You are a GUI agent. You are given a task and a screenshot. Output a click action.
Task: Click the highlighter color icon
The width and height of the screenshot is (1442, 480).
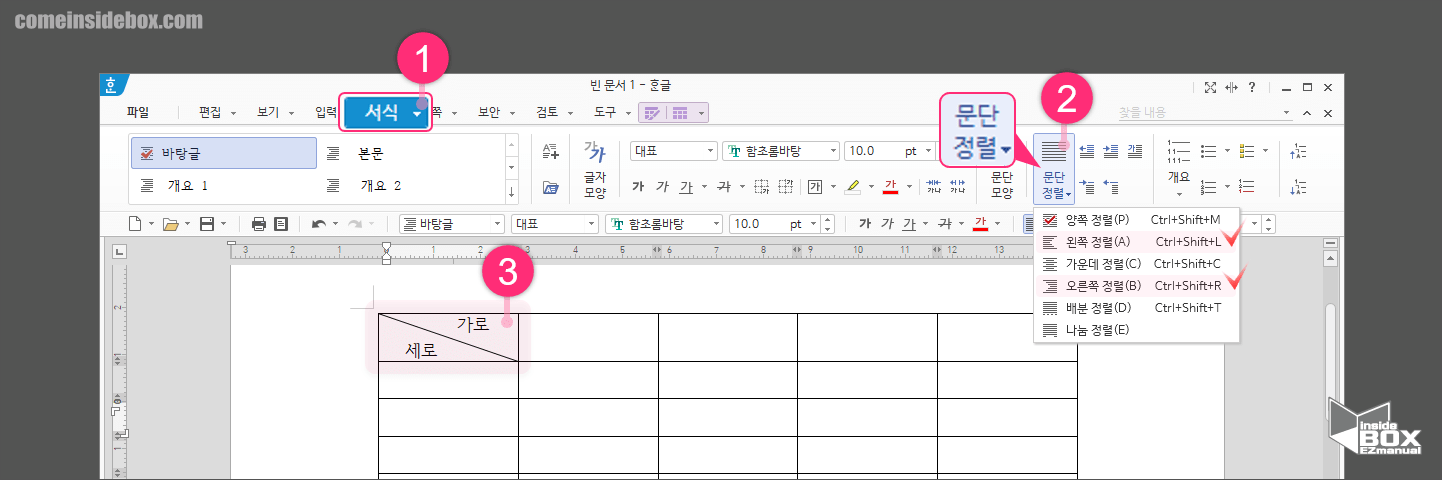point(852,187)
